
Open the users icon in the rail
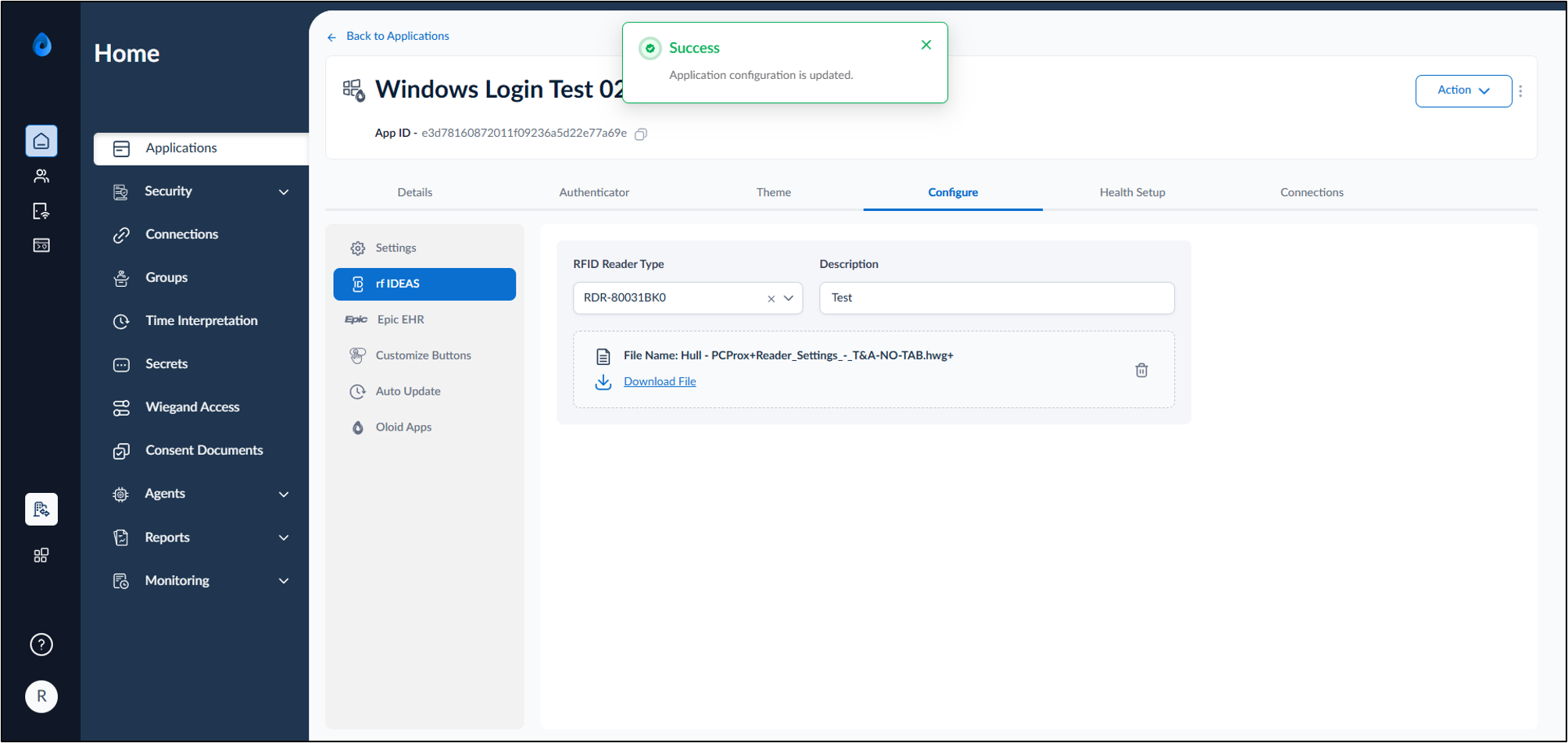tap(41, 177)
